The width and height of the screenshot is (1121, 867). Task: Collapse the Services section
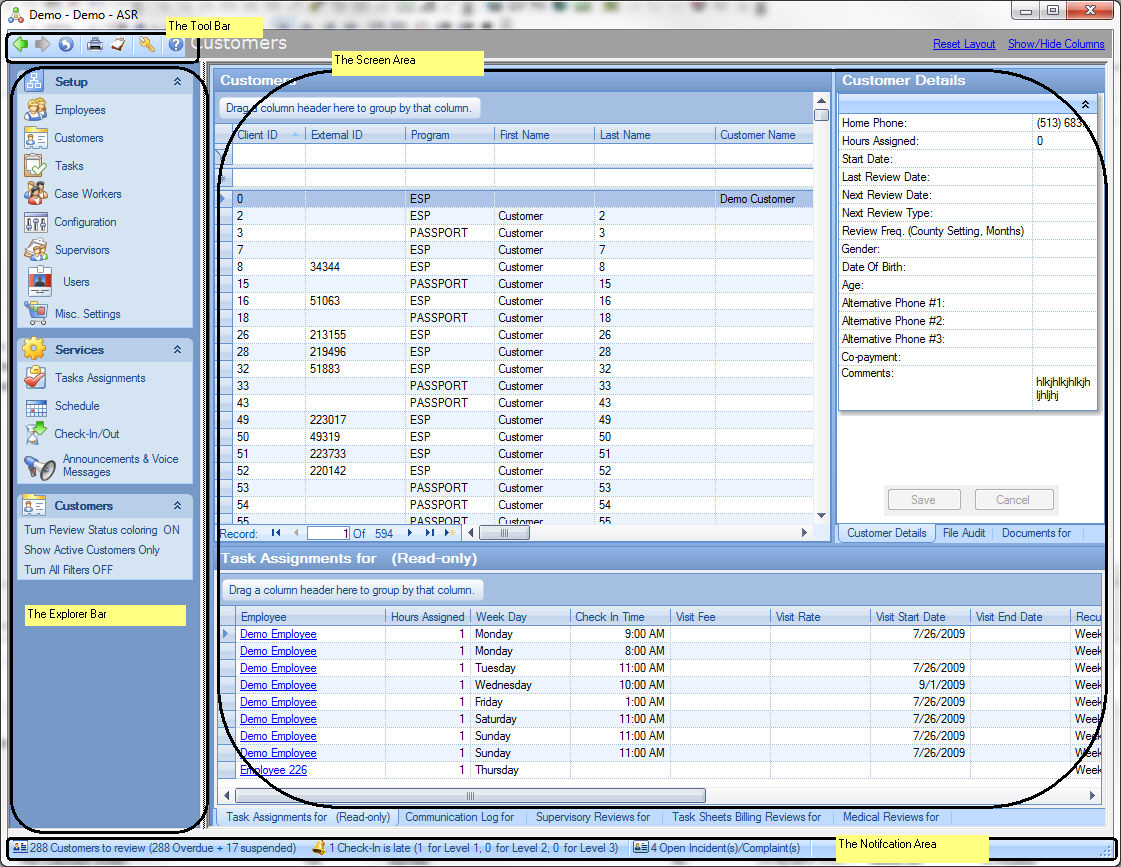177,350
